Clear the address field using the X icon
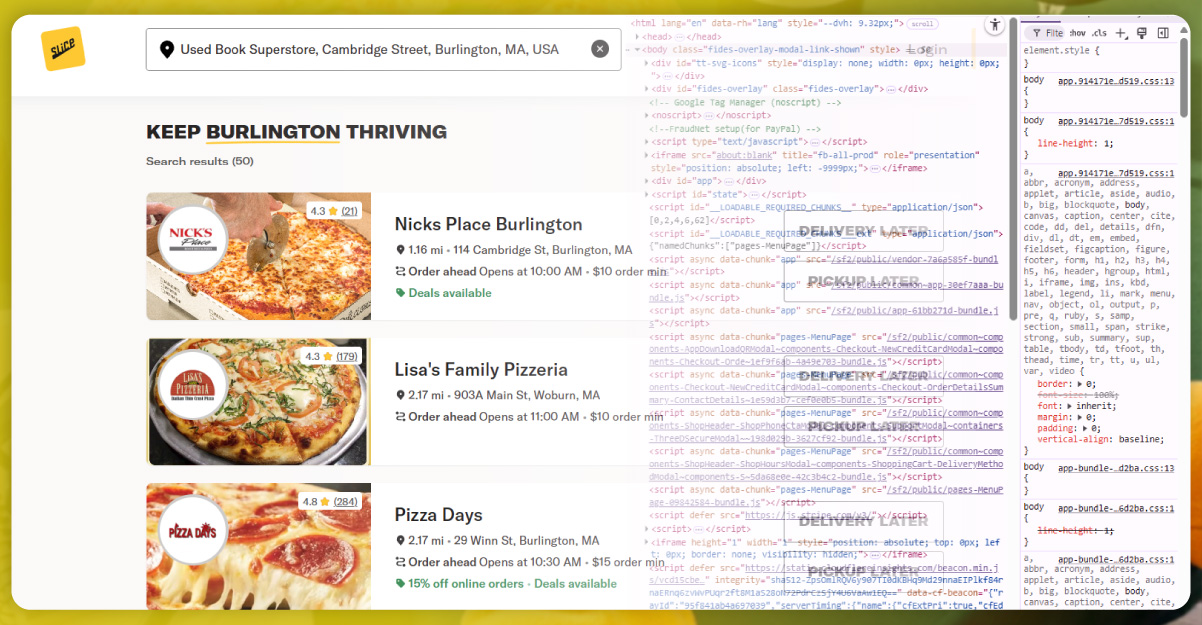 [x=599, y=48]
